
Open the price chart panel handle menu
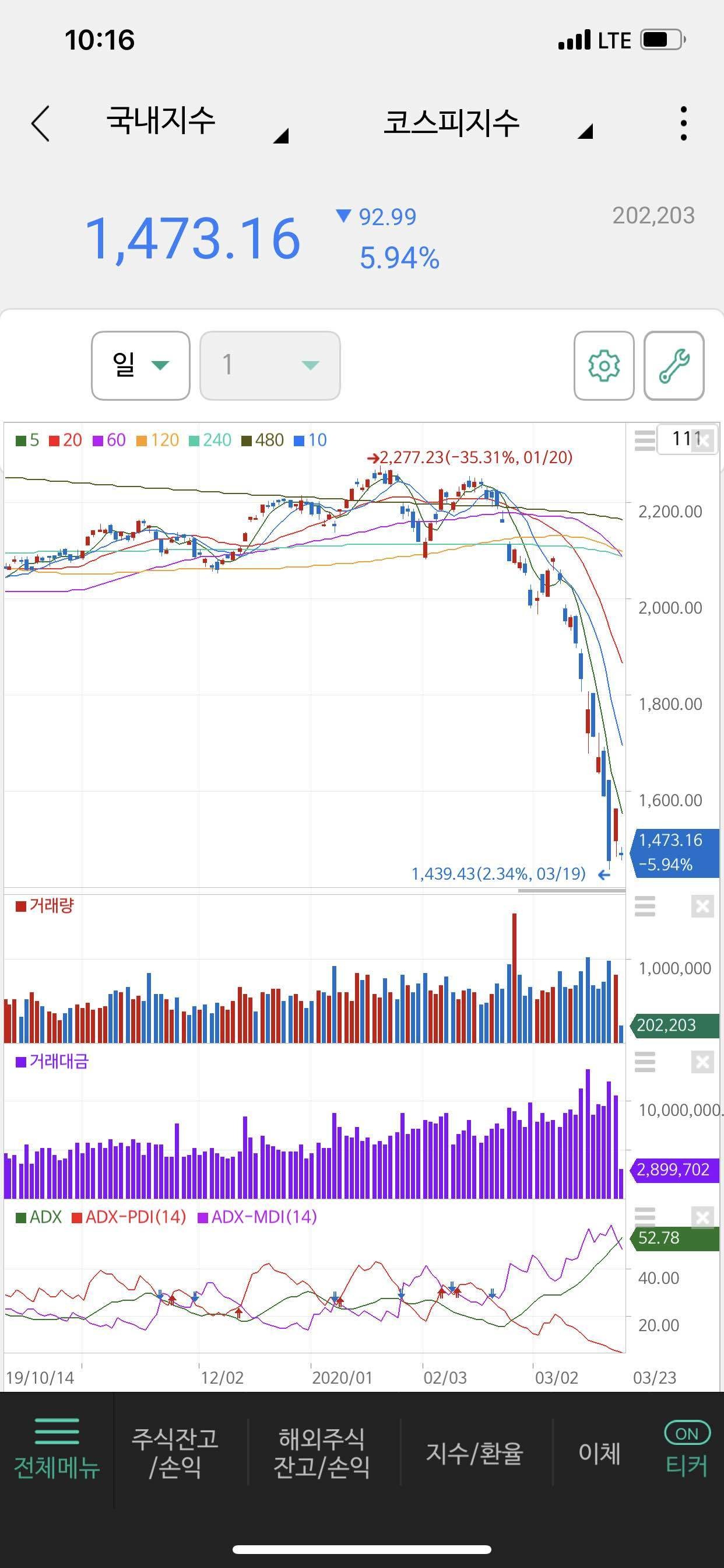tap(644, 440)
